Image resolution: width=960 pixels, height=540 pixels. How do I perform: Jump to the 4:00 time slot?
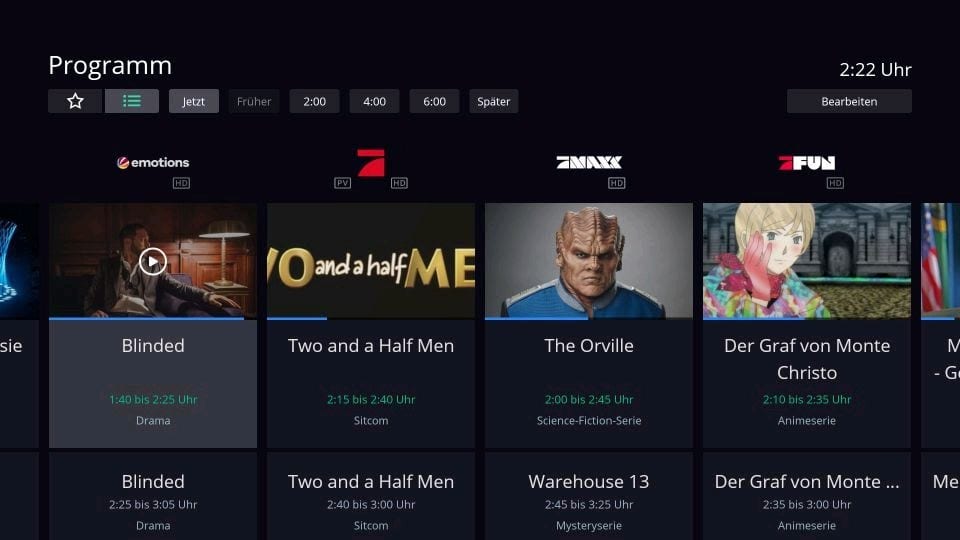(x=375, y=102)
